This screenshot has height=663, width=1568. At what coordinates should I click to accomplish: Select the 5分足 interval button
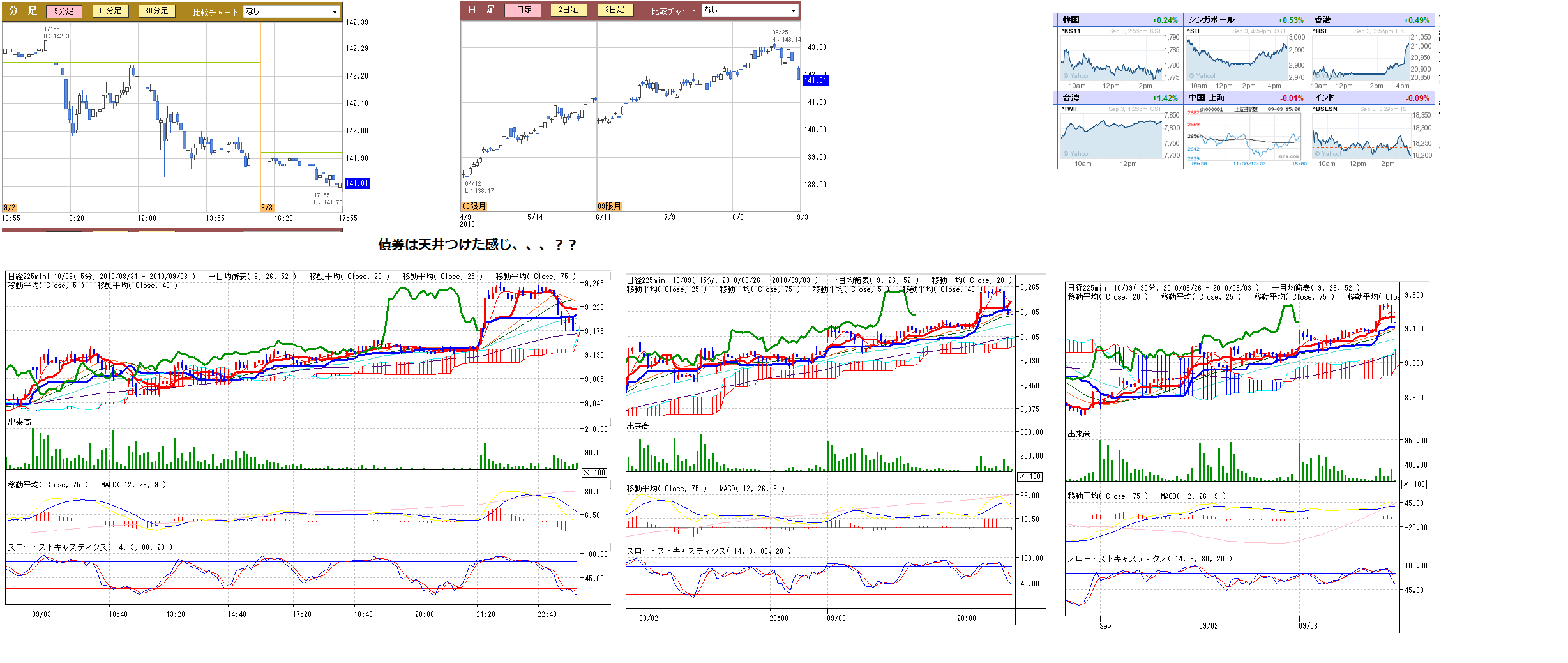[64, 11]
